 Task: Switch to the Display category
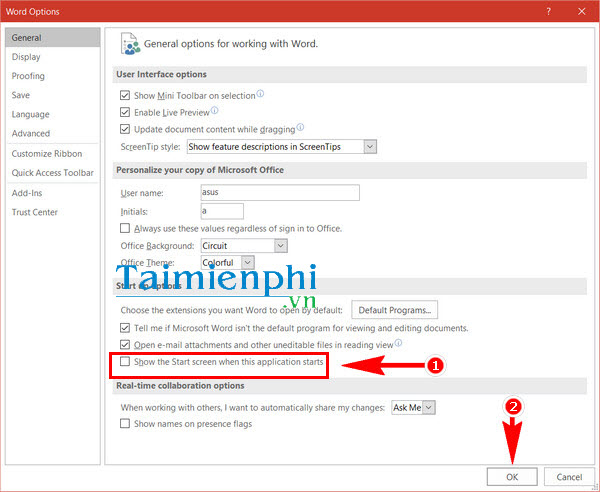tap(27, 57)
